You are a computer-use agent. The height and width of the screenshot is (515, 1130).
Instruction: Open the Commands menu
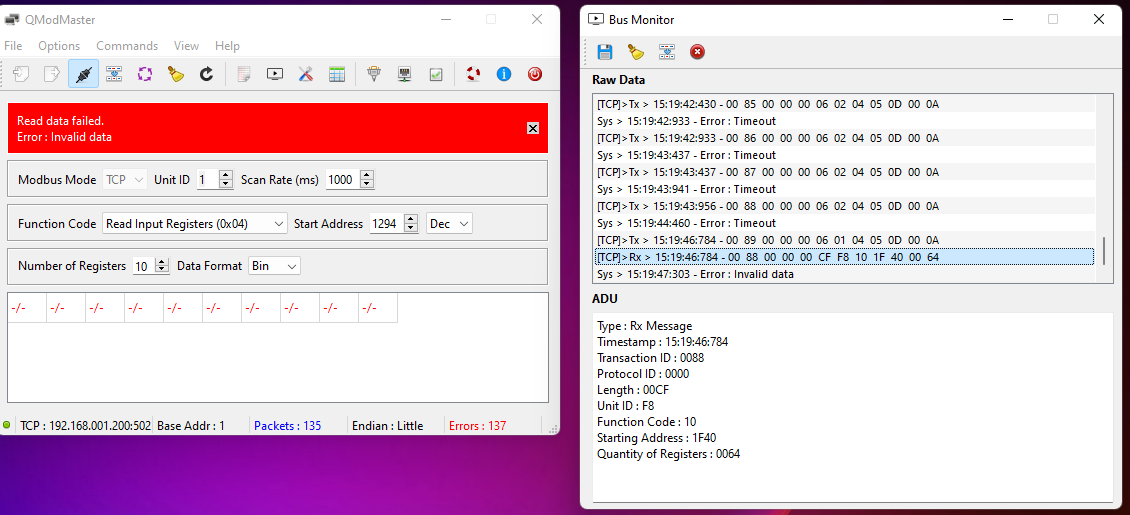[127, 45]
